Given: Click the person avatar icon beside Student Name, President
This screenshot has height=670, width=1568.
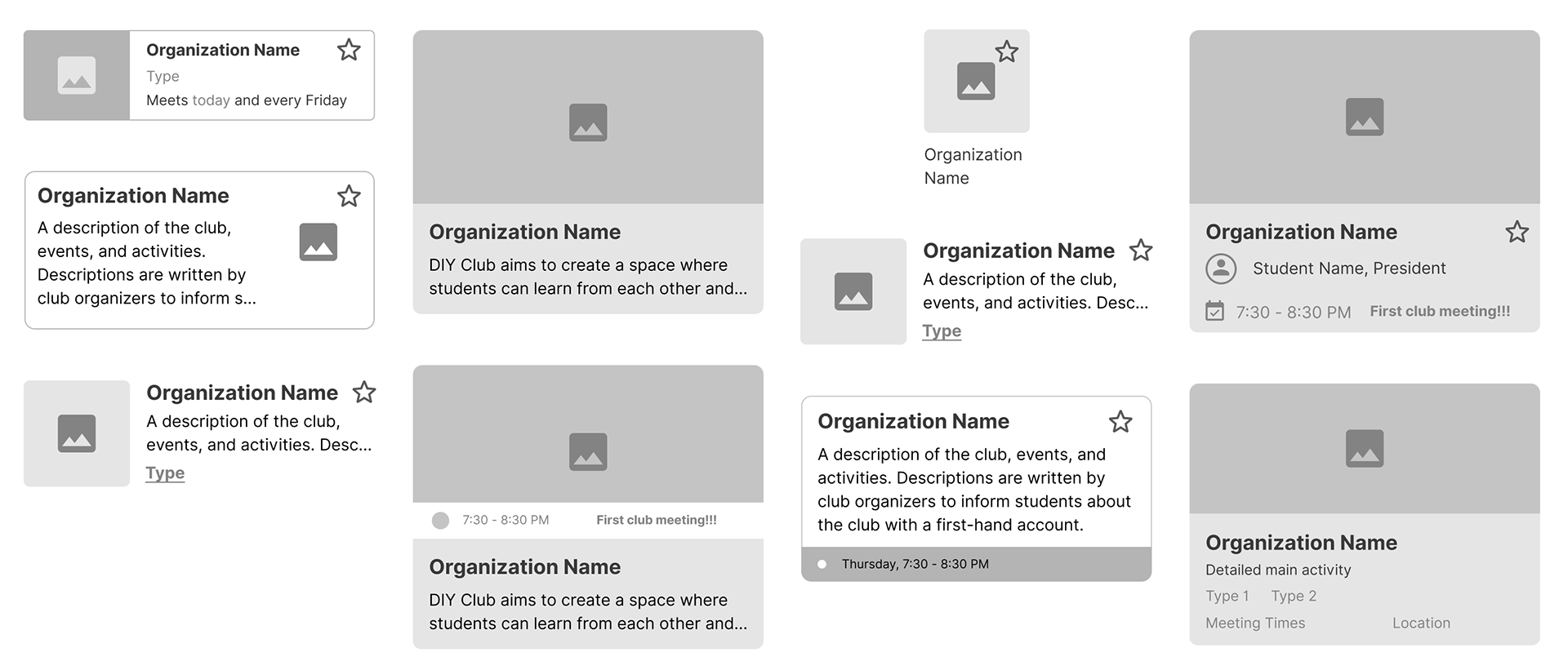Looking at the screenshot, I should 1222,268.
